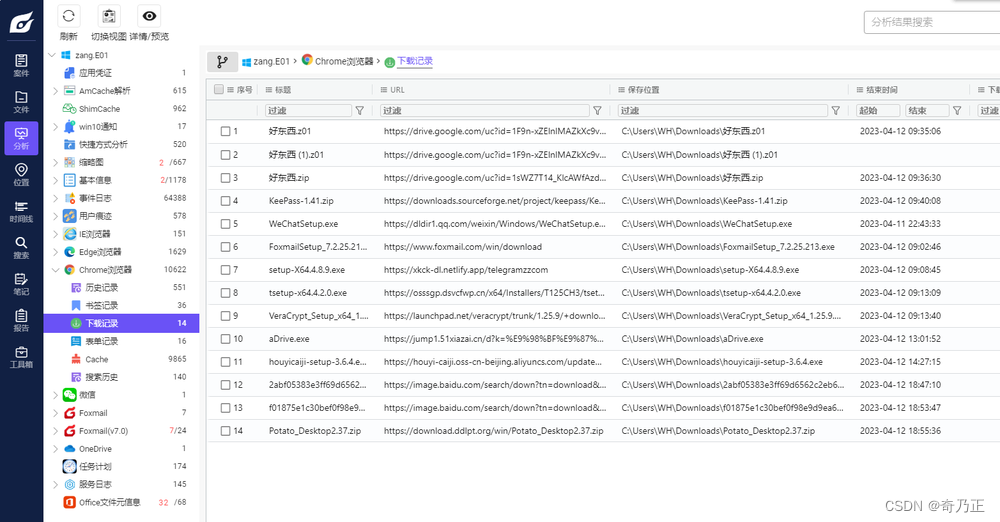
Task: Click the refresh icon in toolbar
Action: point(68,16)
